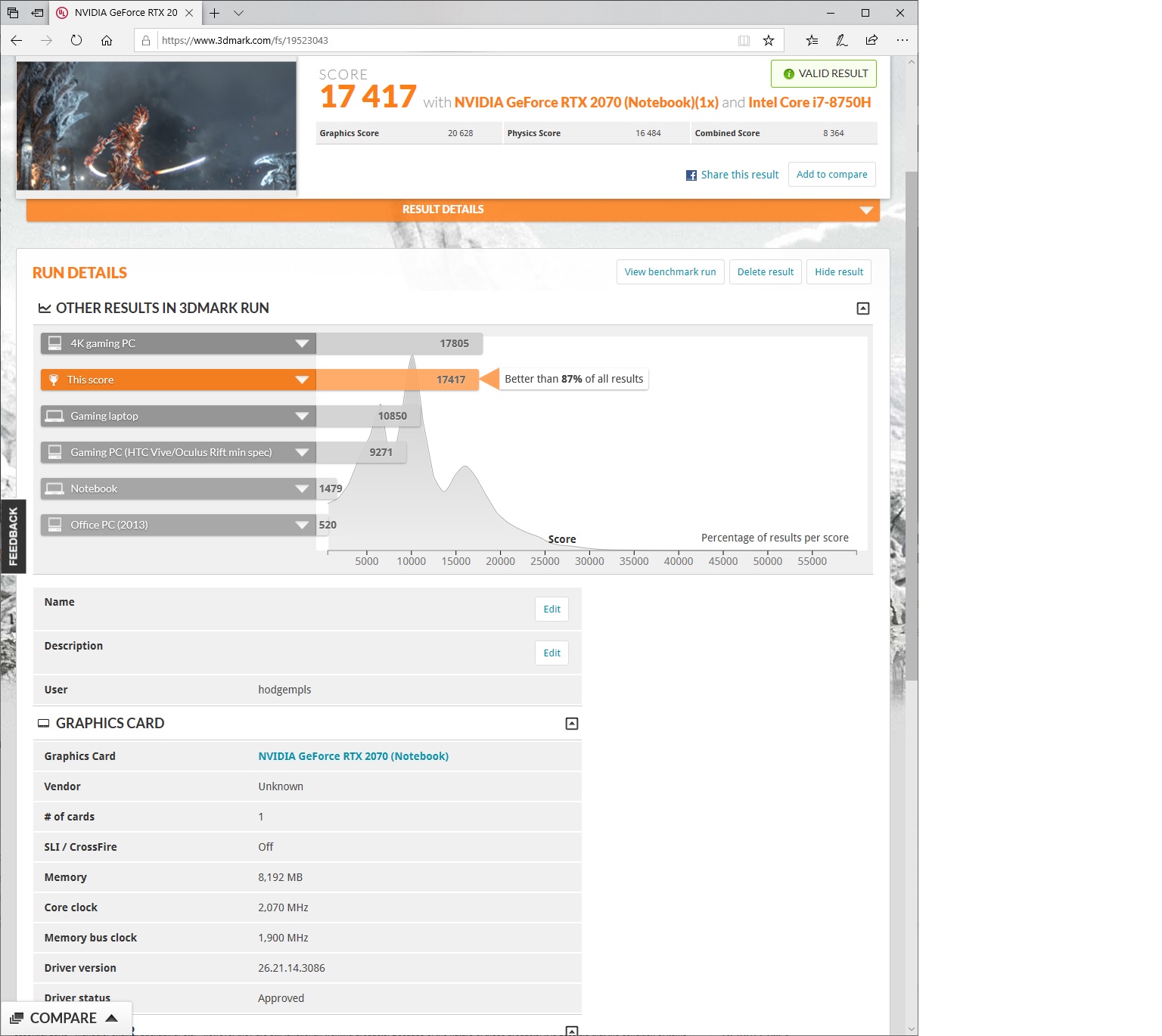Expand the Notebook dropdown
This screenshot has height=1036, width=1162.
point(302,489)
